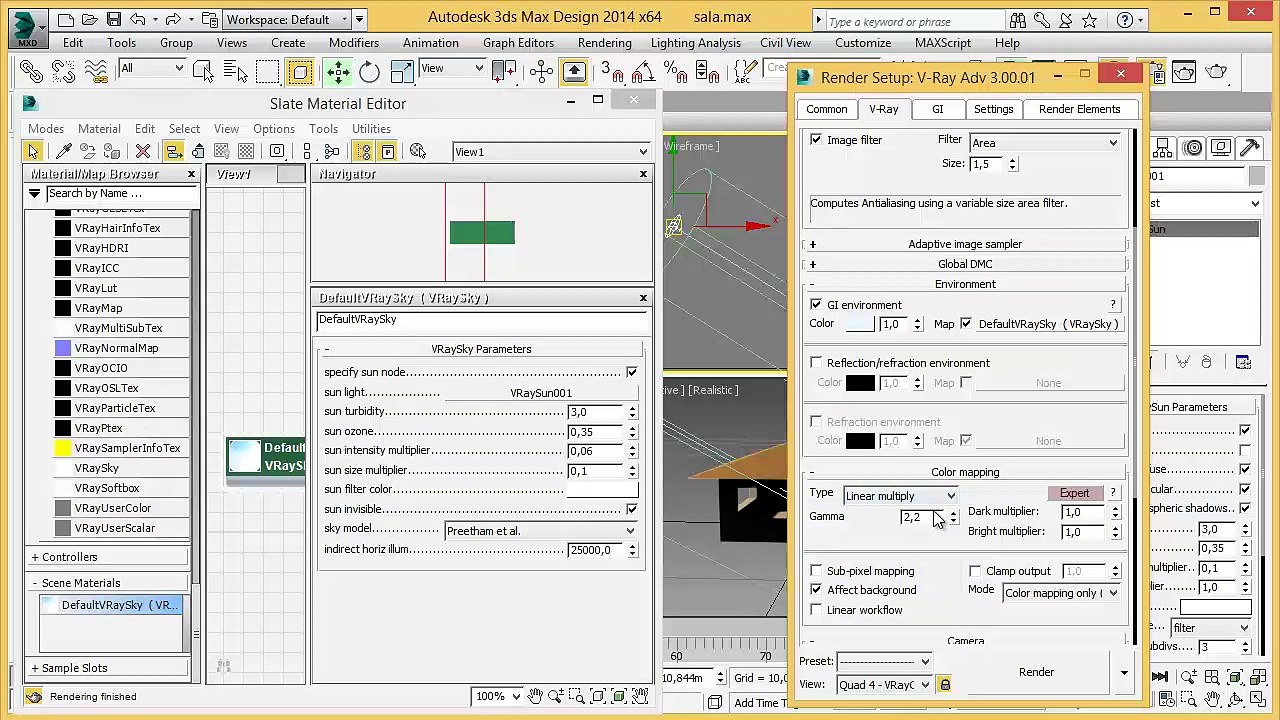Switch to the GI tab
This screenshot has width=1280, height=720.
pyautogui.click(x=937, y=109)
